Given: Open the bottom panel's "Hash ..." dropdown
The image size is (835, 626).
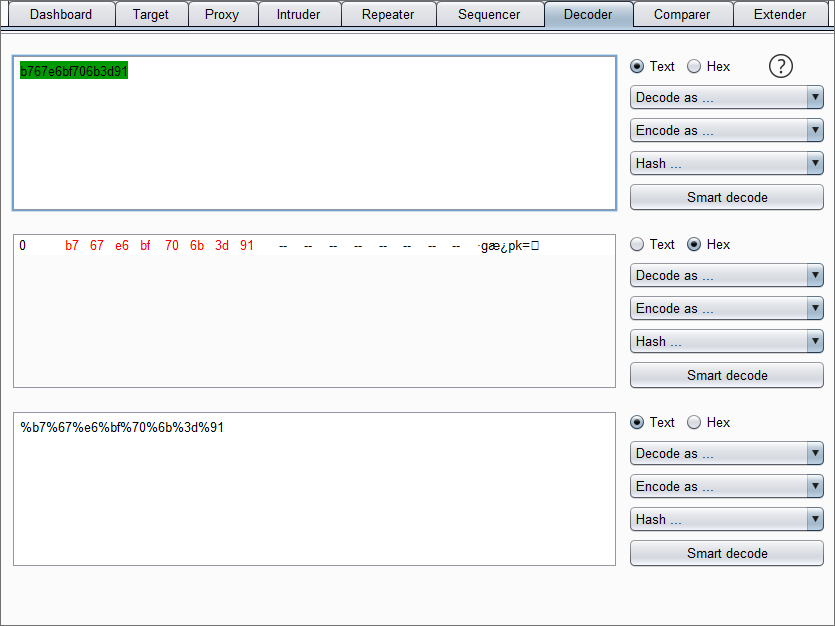Looking at the screenshot, I should [x=726, y=519].
